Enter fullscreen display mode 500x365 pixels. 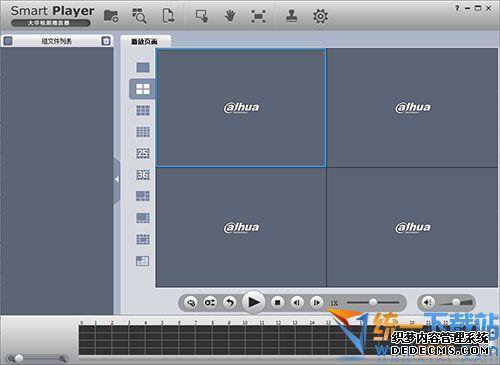point(258,16)
